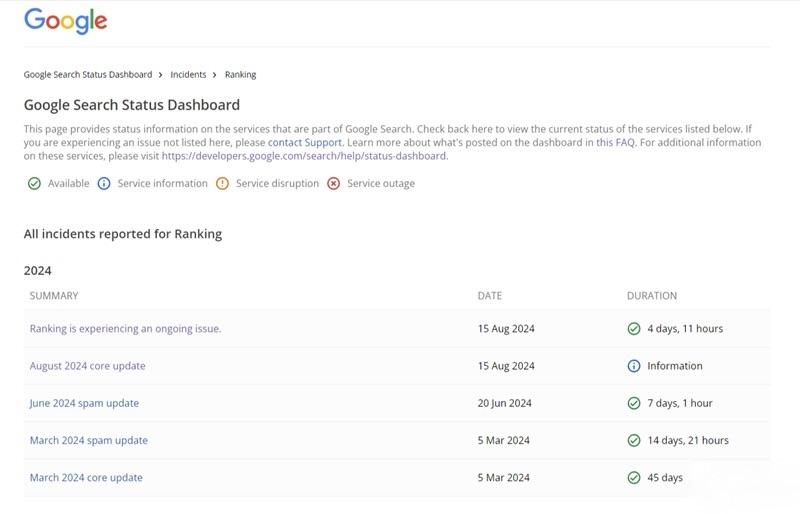The width and height of the screenshot is (800, 514).
Task: Click the Google logo
Action: (x=66, y=21)
